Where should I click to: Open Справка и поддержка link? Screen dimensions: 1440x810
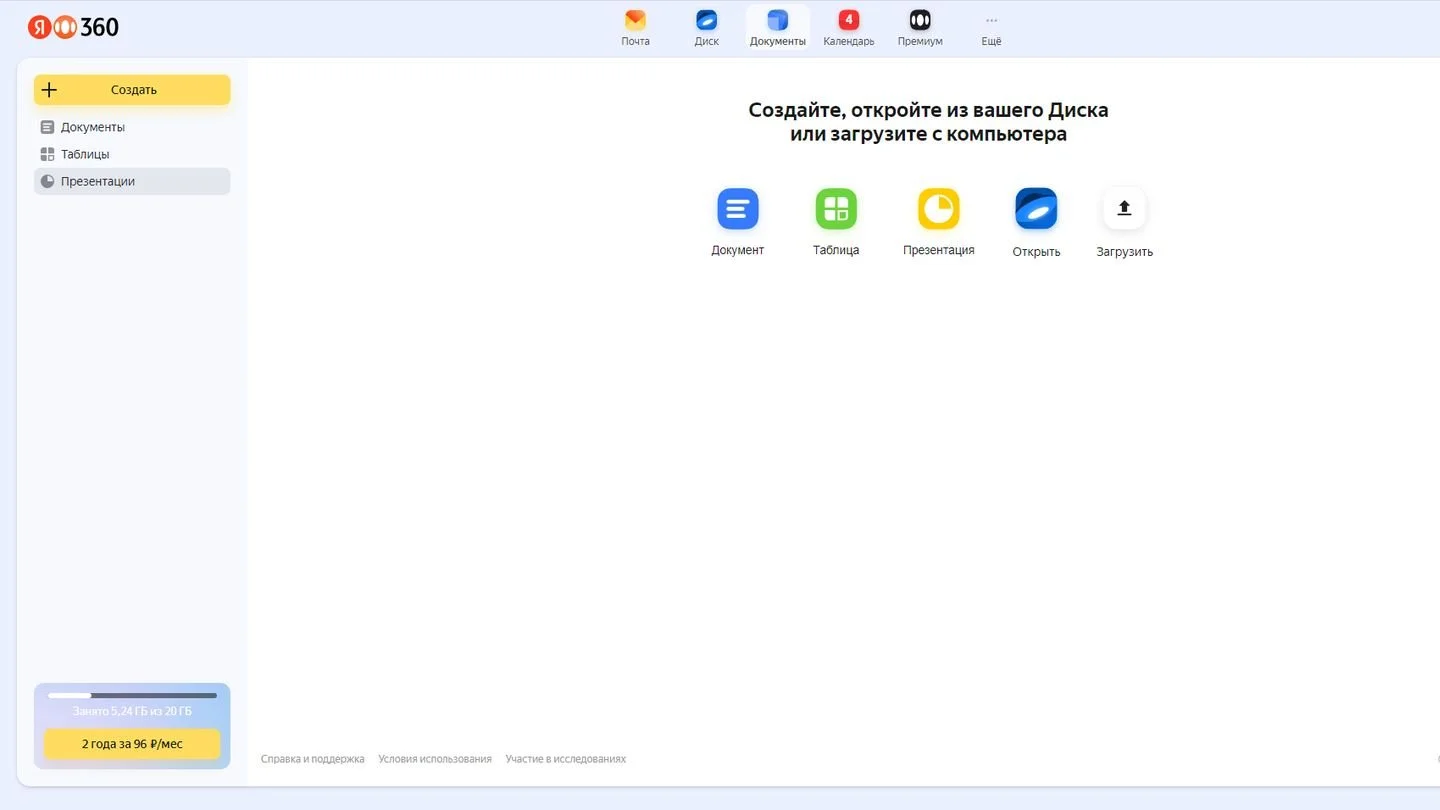click(x=313, y=759)
